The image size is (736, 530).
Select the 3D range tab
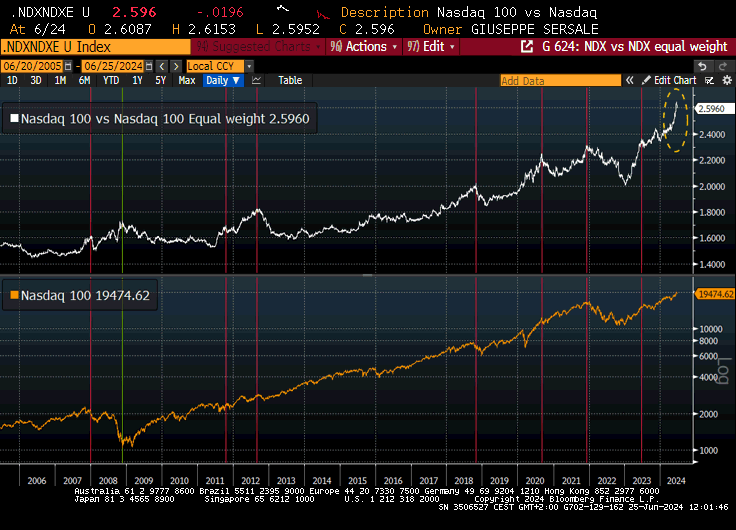pos(36,80)
